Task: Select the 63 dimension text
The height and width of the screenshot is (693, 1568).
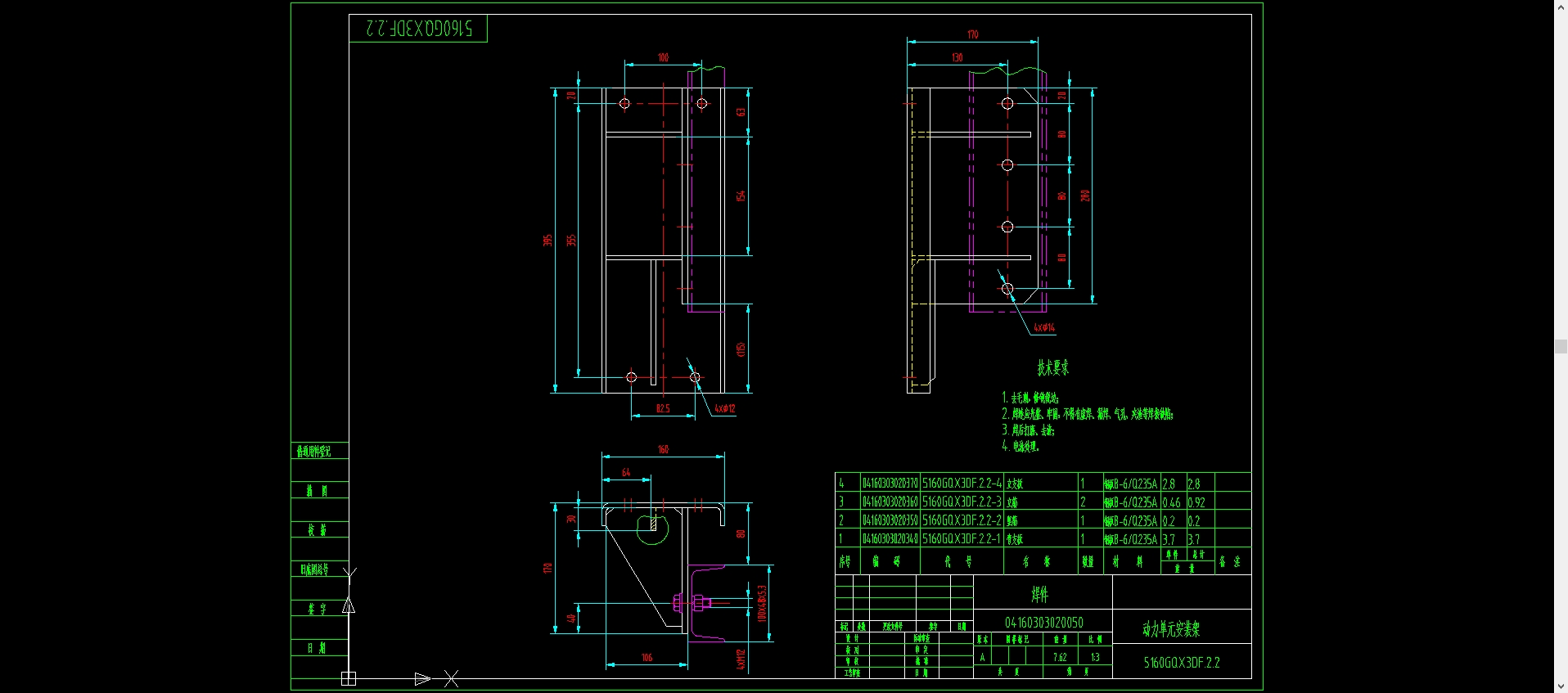Action: (741, 111)
